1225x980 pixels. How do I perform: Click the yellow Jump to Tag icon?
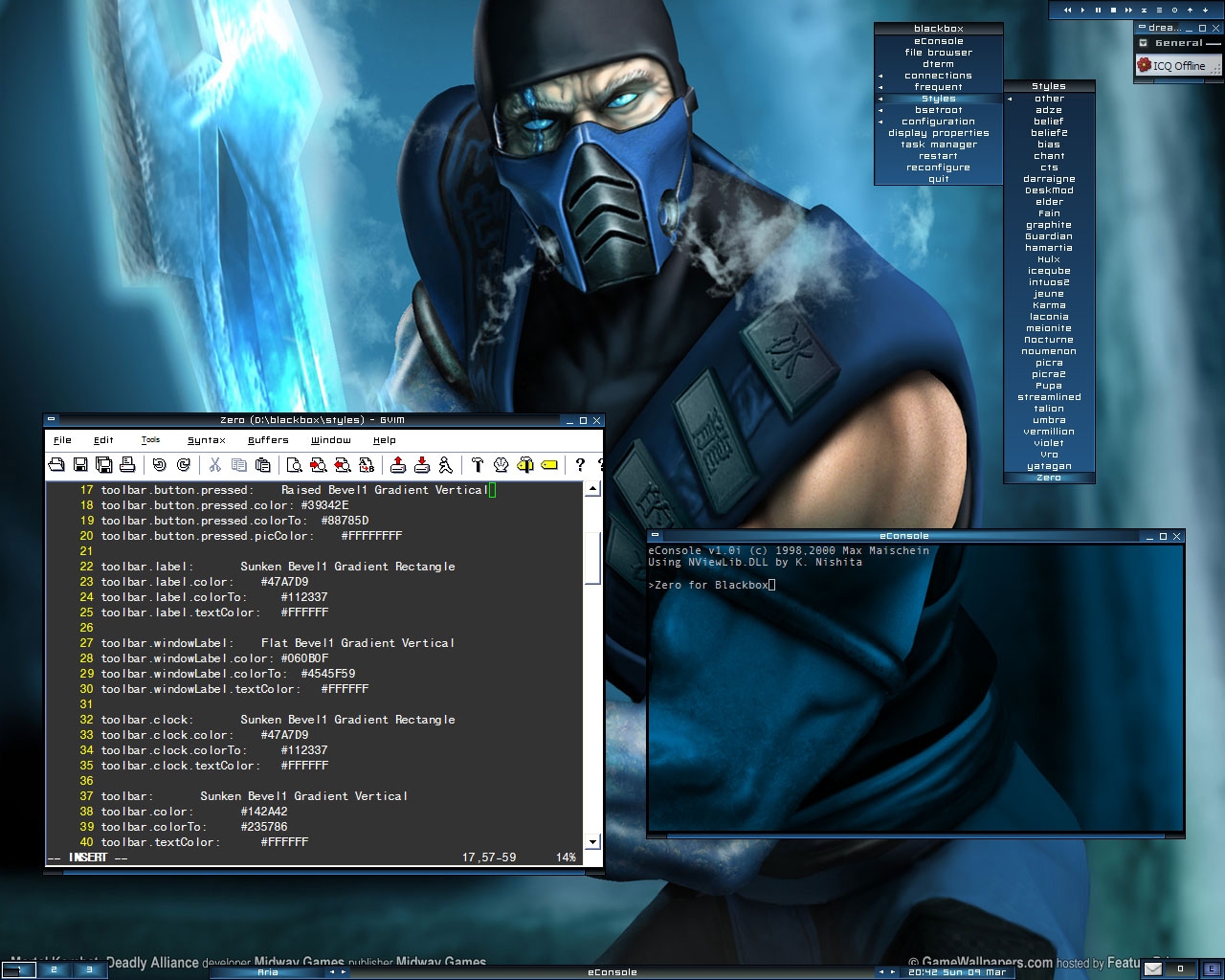click(549, 465)
